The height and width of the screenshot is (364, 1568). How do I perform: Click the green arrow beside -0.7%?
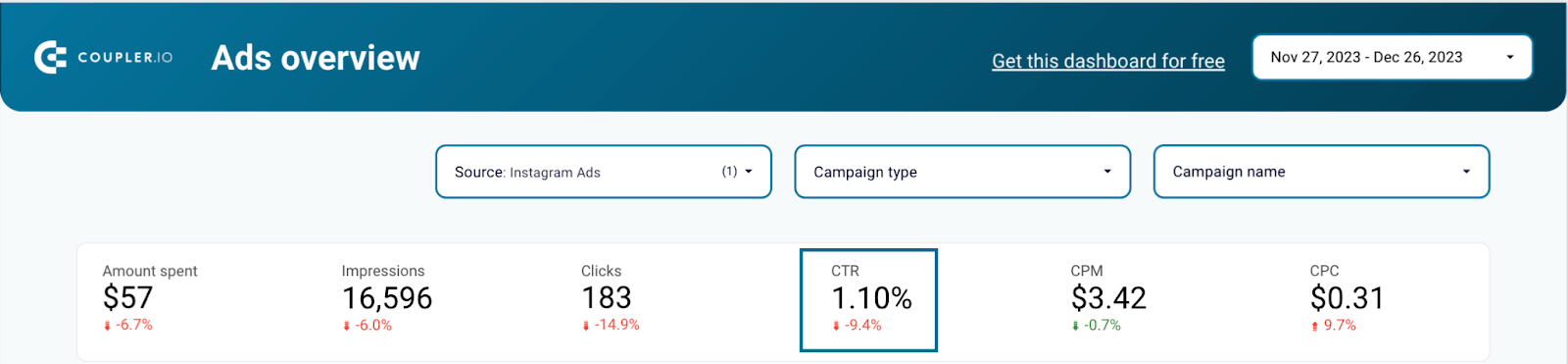pyautogui.click(x=1075, y=326)
